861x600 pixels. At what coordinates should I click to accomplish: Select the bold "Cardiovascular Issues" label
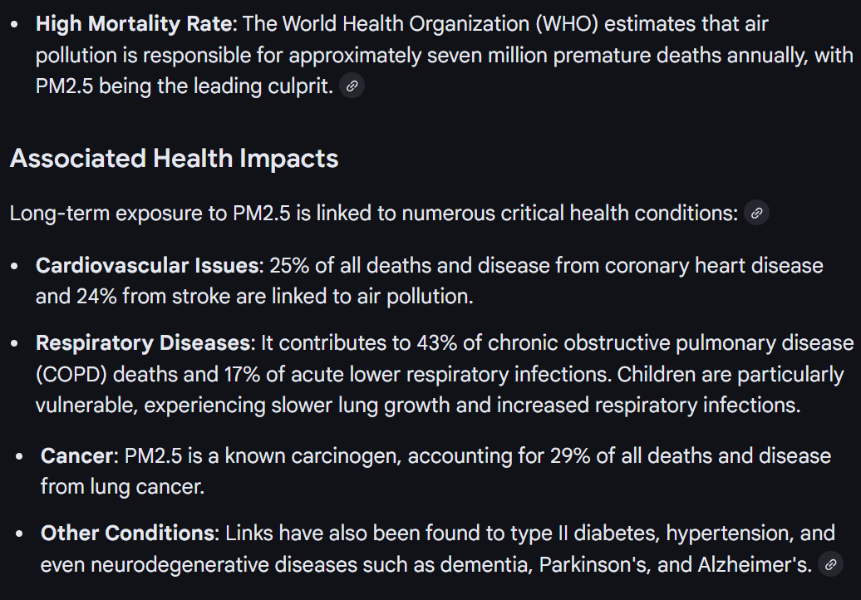(x=148, y=266)
